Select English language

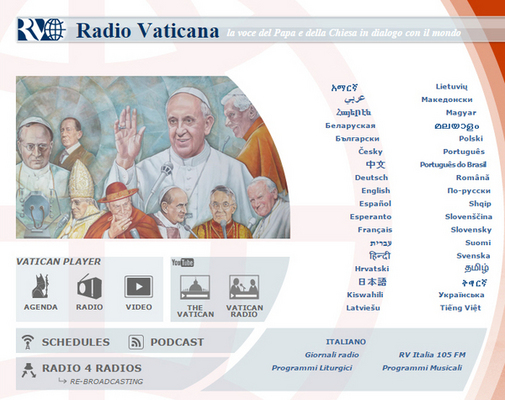(376, 191)
